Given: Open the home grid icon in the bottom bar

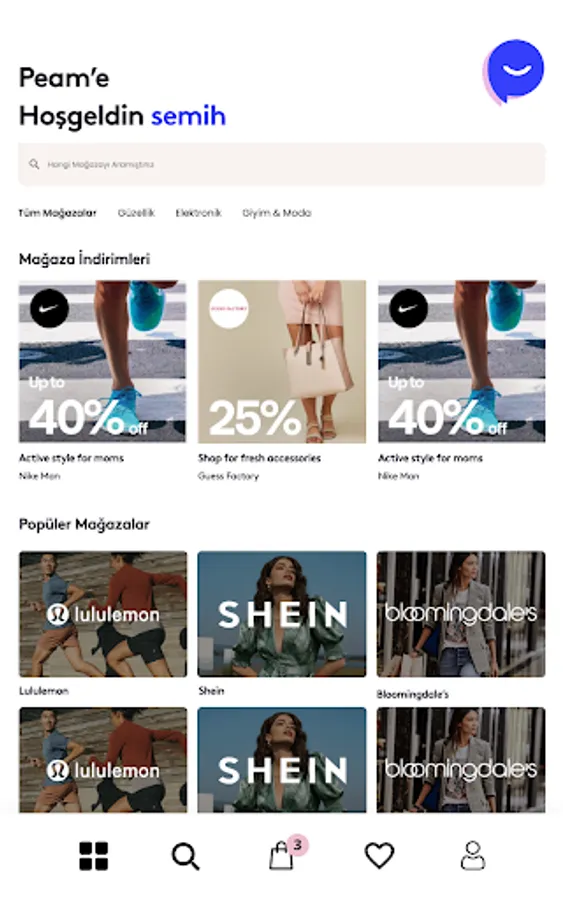Looking at the screenshot, I should click(94, 856).
